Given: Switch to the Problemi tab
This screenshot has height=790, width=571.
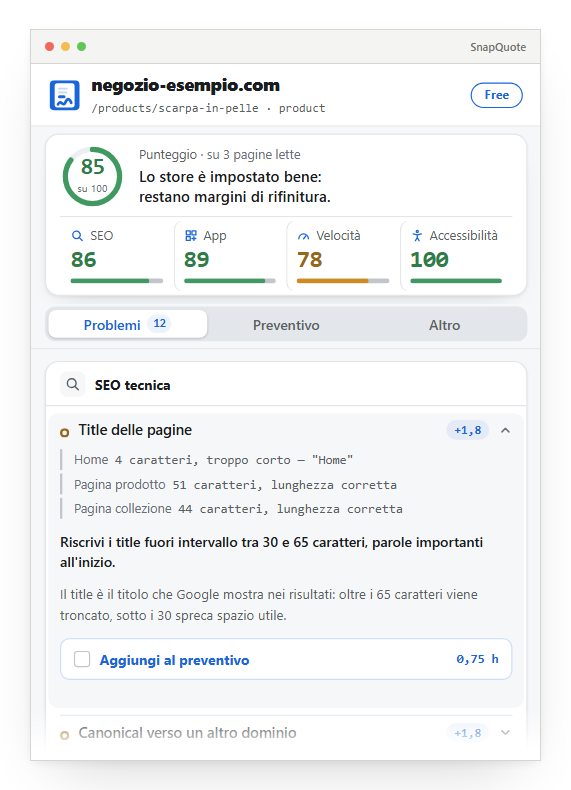Looking at the screenshot, I should [128, 324].
